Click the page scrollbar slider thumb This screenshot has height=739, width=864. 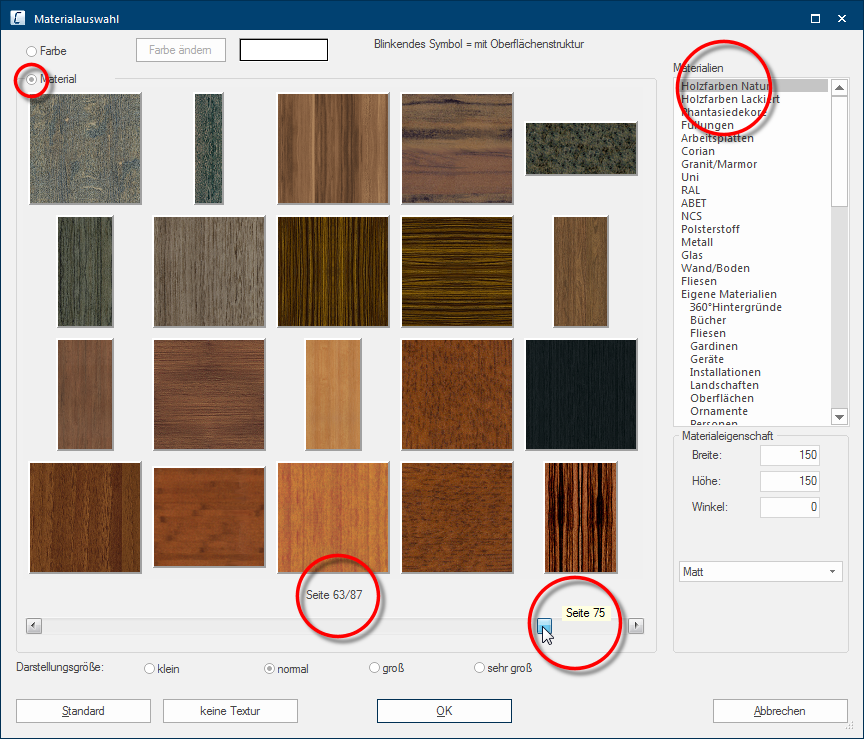point(544,626)
